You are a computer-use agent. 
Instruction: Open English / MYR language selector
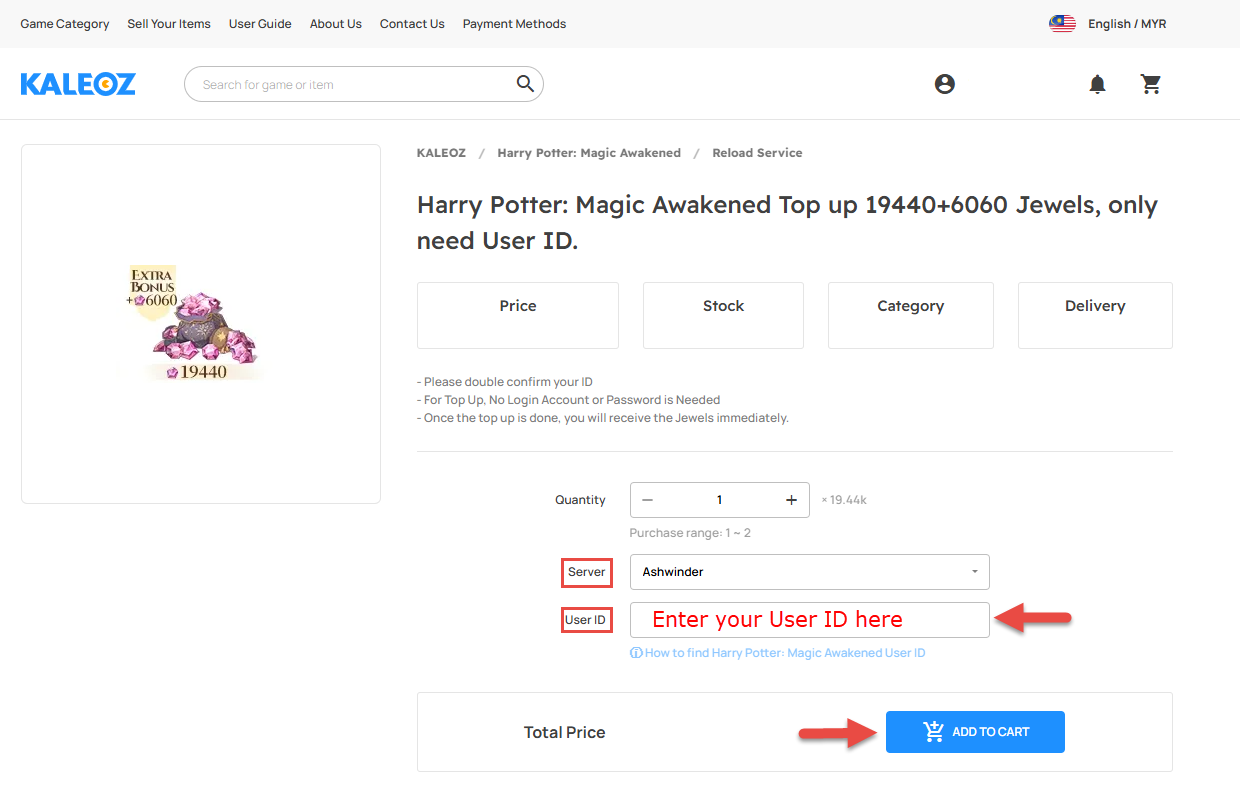point(1127,24)
